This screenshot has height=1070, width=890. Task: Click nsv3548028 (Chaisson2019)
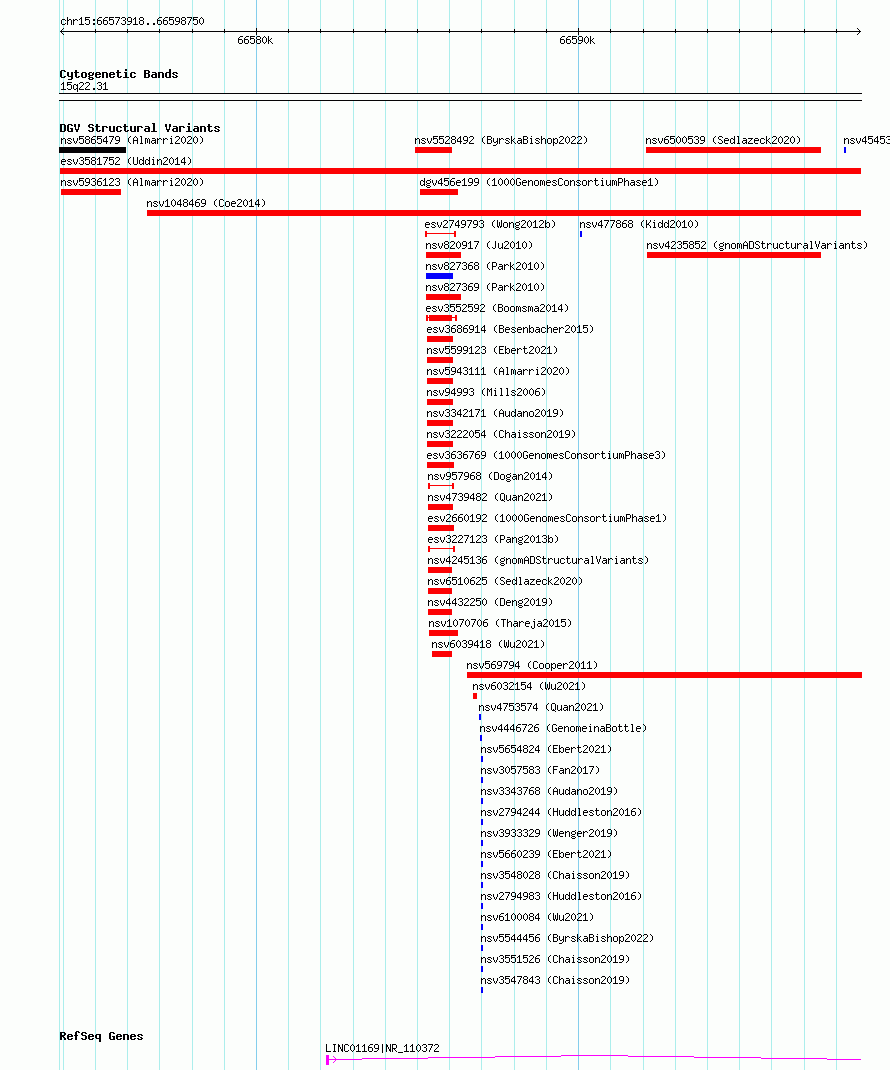[x=555, y=876]
